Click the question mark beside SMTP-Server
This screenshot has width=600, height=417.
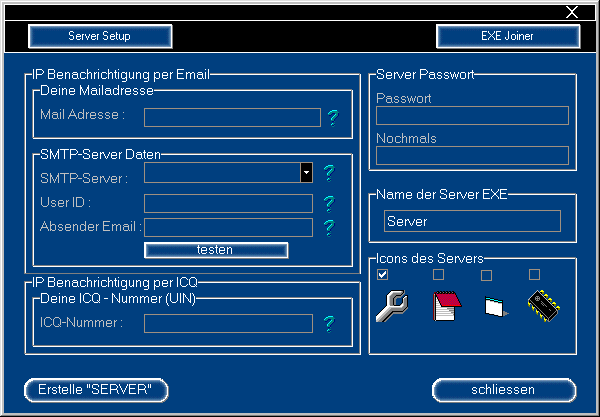(327, 174)
